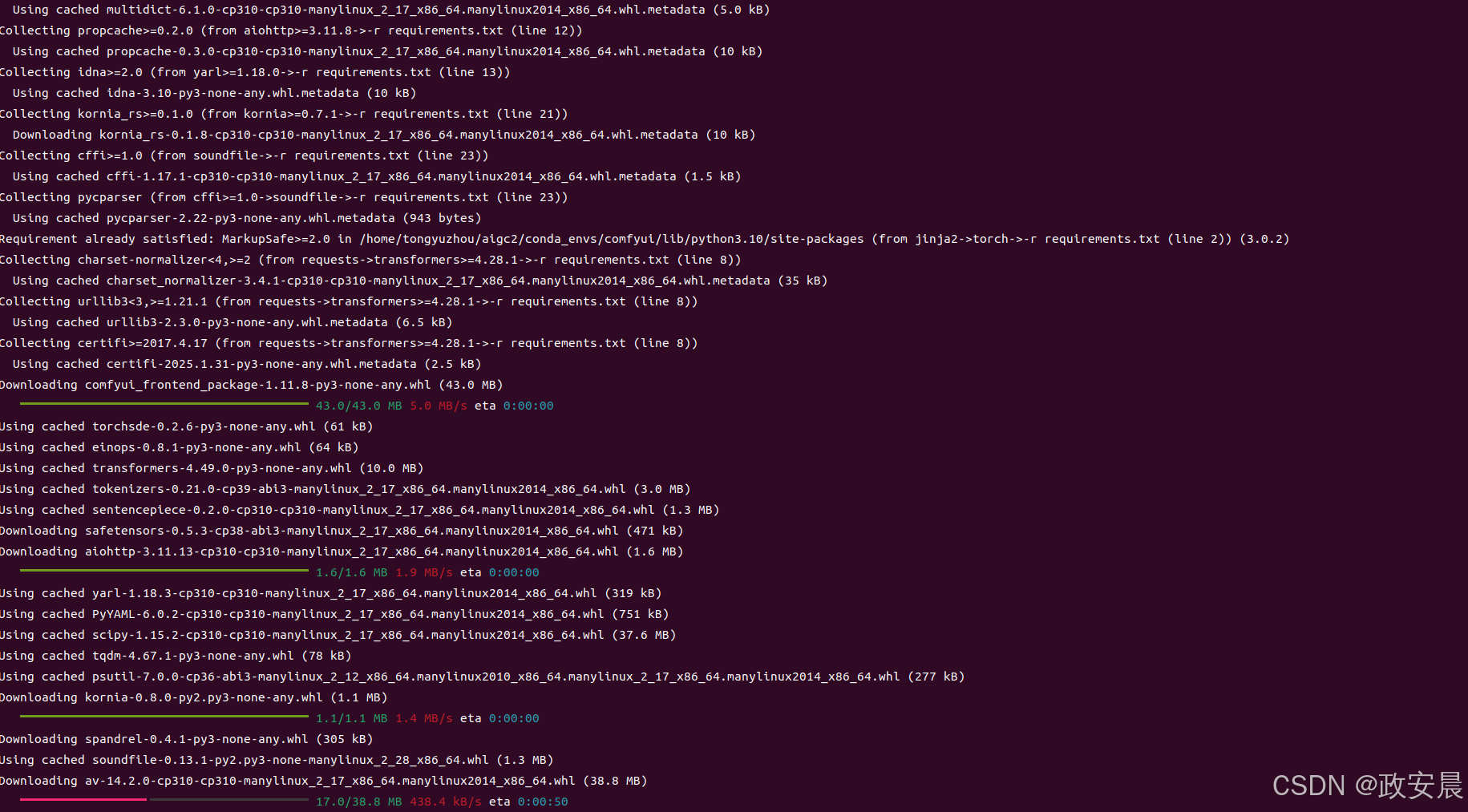Click the eta 0:00:50 text
This screenshot has height=812, width=1468.
coord(528,802)
